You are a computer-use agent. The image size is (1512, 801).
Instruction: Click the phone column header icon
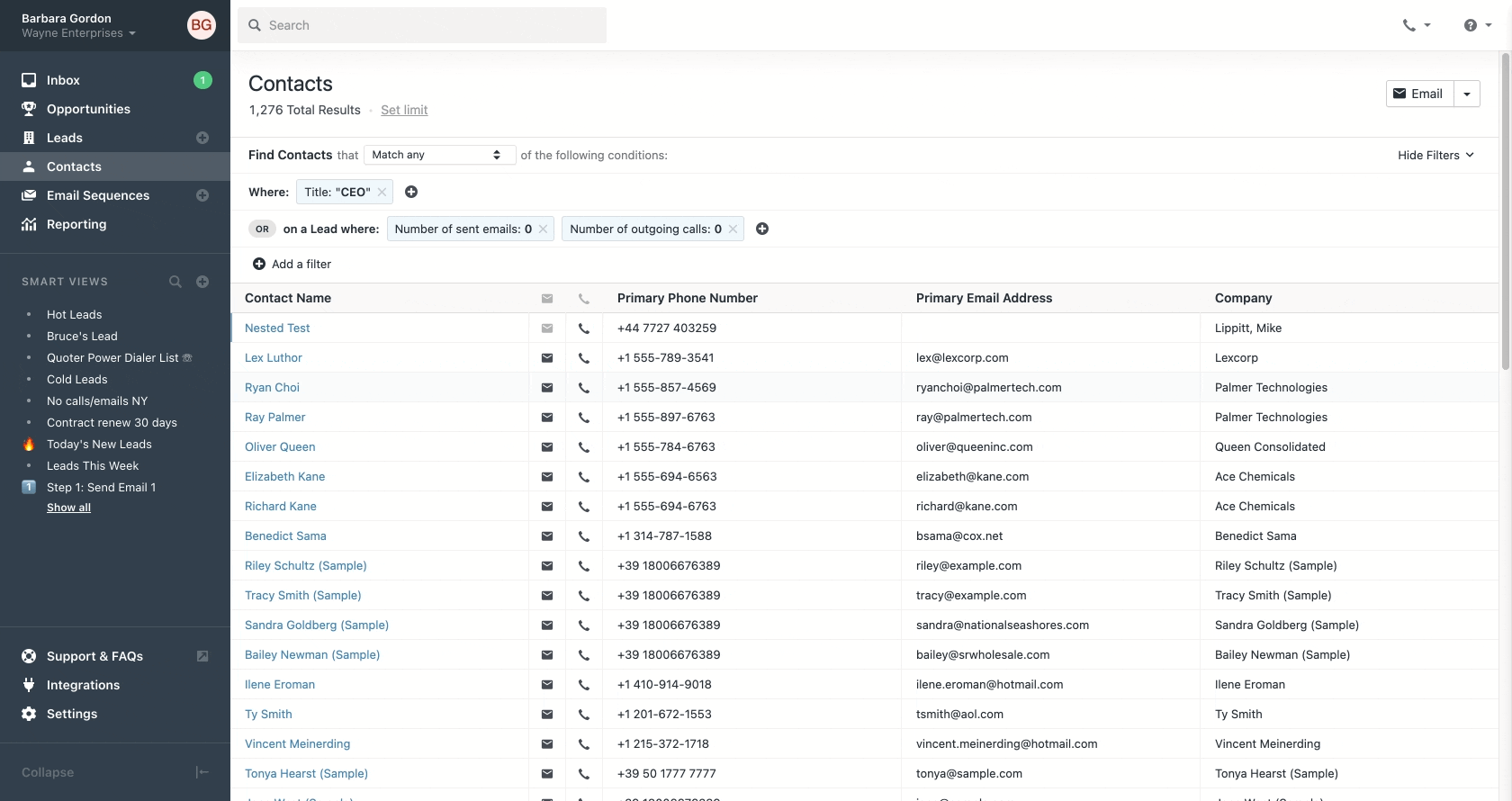coord(584,299)
